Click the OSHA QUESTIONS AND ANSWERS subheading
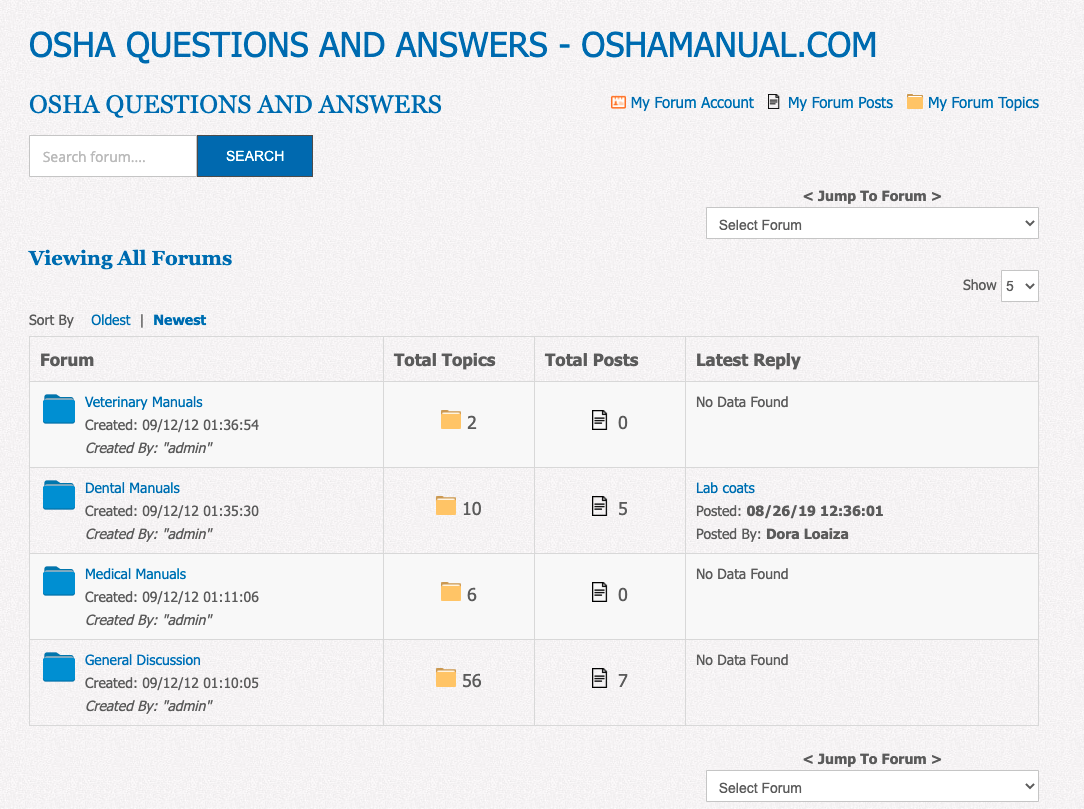1084x809 pixels. (x=235, y=104)
